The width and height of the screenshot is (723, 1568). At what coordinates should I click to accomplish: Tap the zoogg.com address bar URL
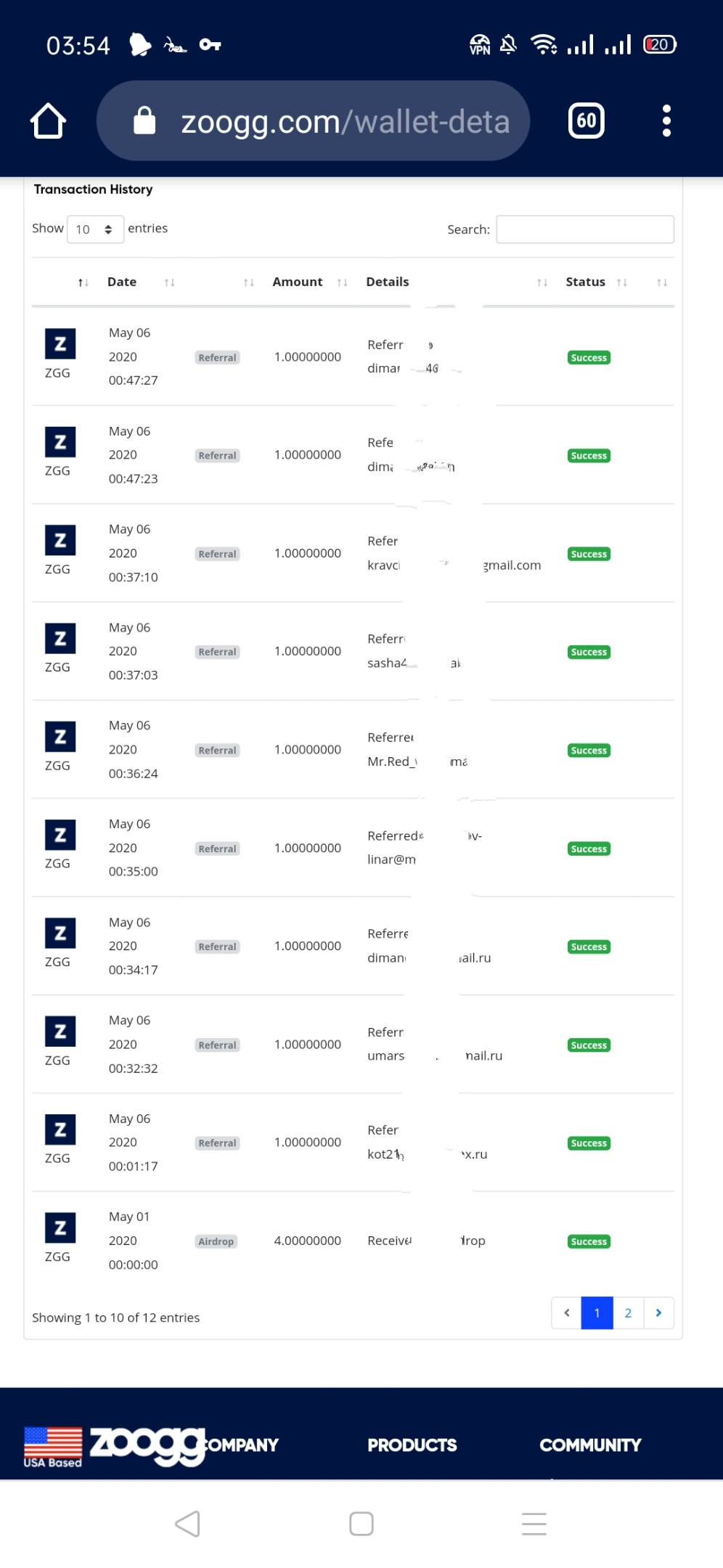pos(345,122)
